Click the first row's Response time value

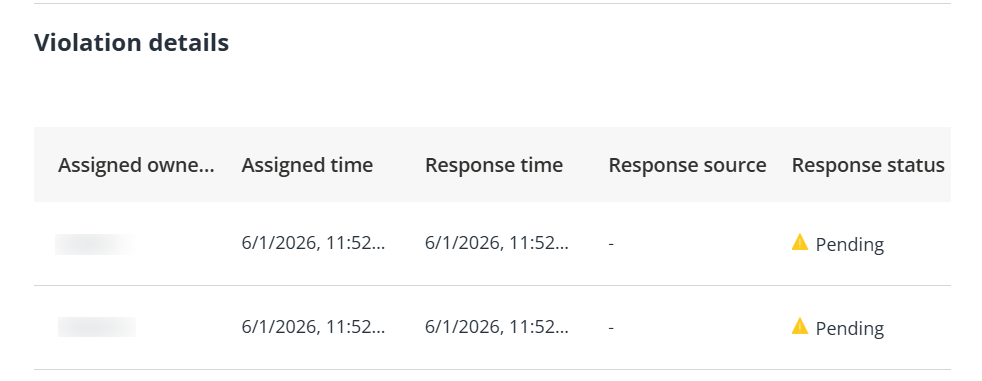[x=497, y=243]
